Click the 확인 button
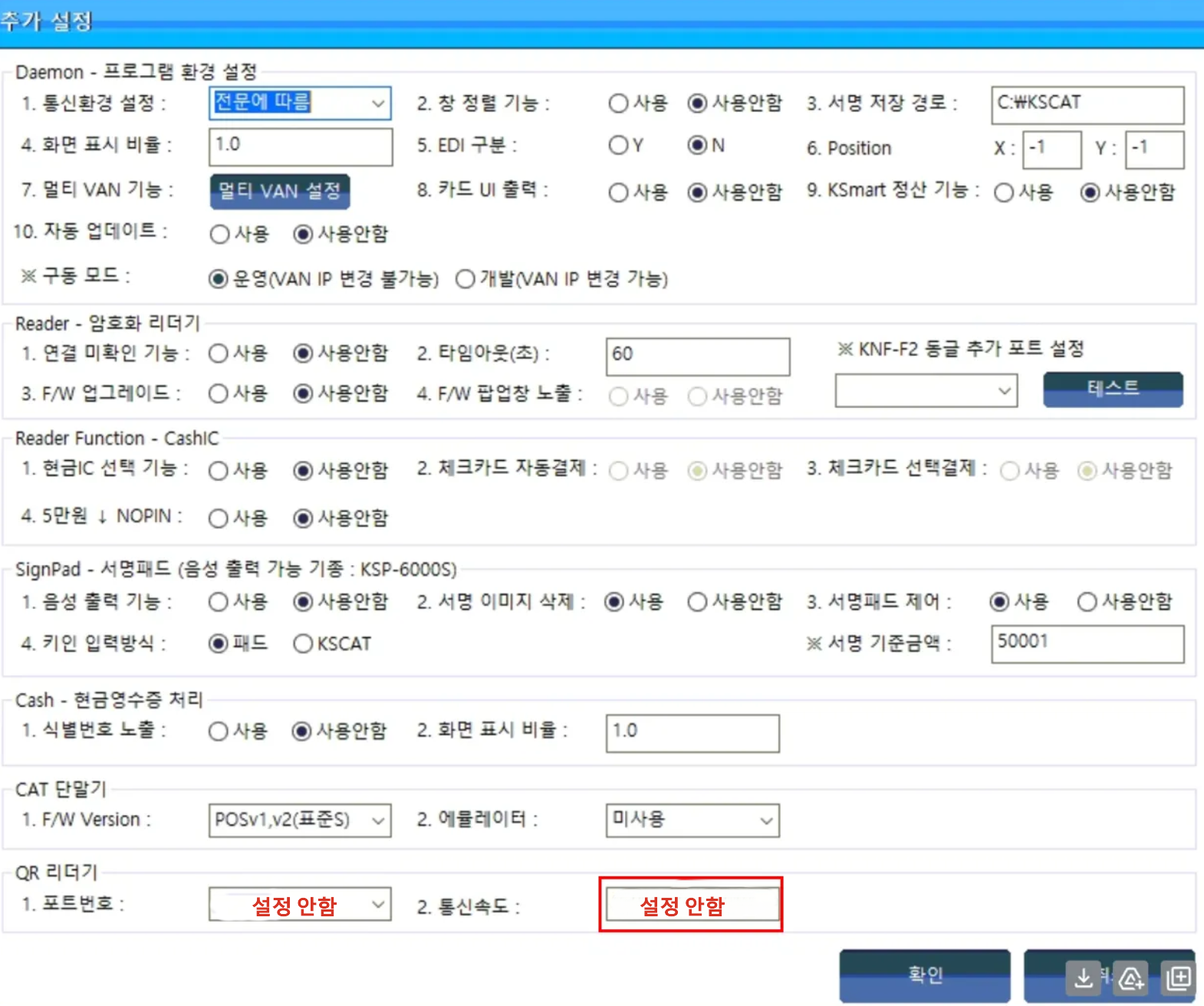The image size is (1204, 1006). (x=925, y=975)
